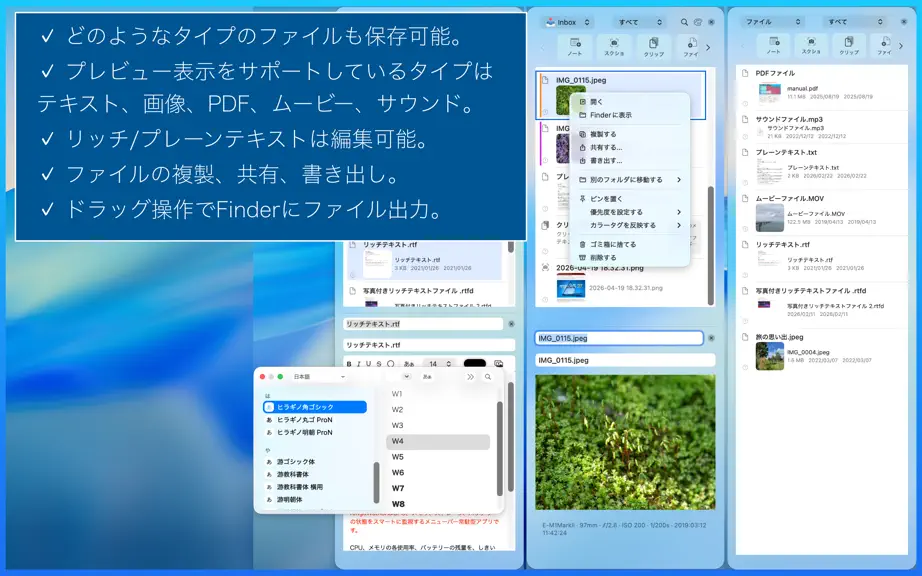Clear the IMG_0115.jpeg title field

(711, 339)
